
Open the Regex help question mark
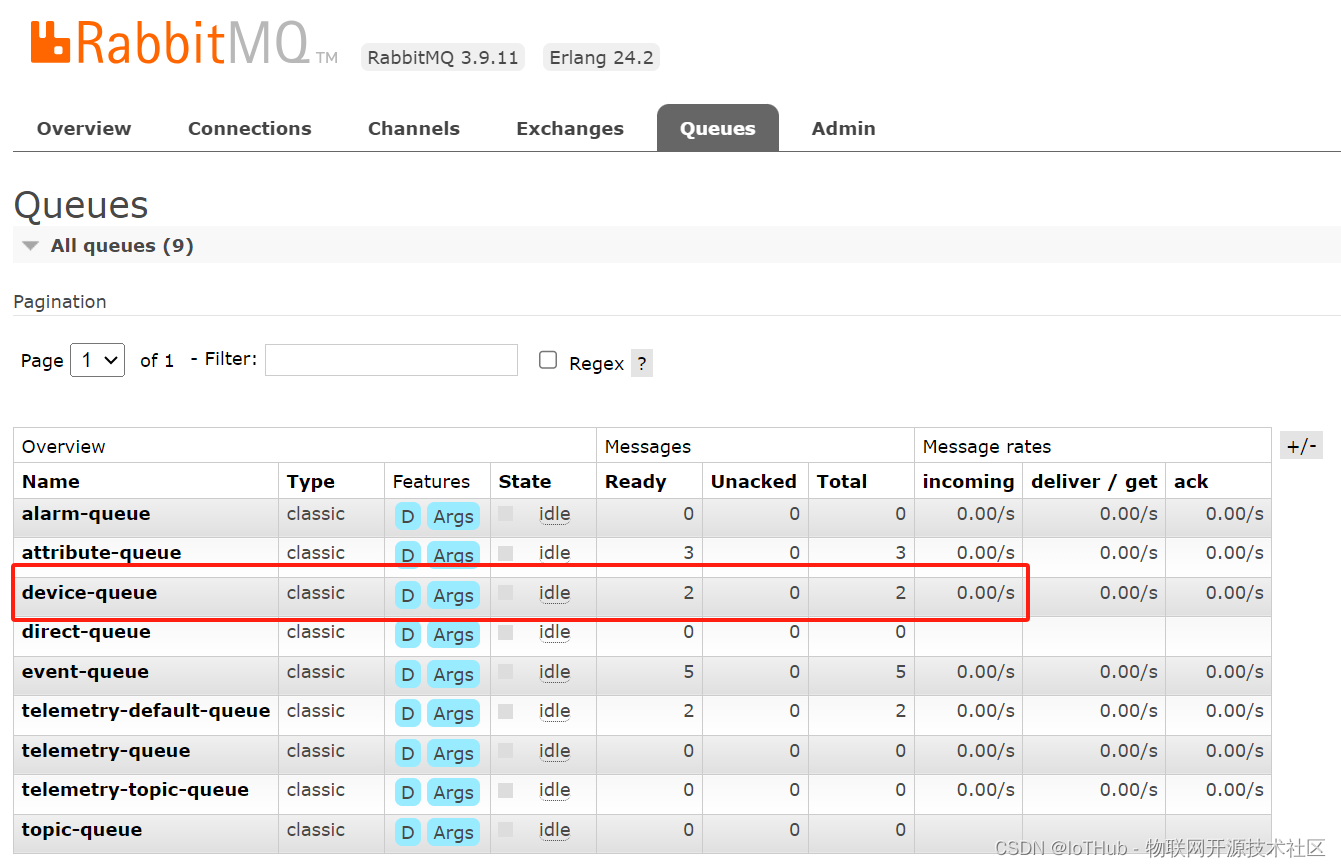tap(642, 363)
